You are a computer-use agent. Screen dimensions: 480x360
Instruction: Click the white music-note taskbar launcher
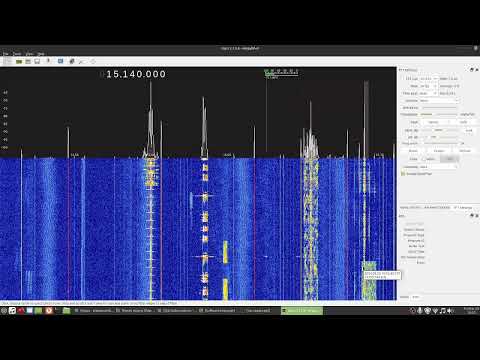pyautogui.click(x=12, y=311)
